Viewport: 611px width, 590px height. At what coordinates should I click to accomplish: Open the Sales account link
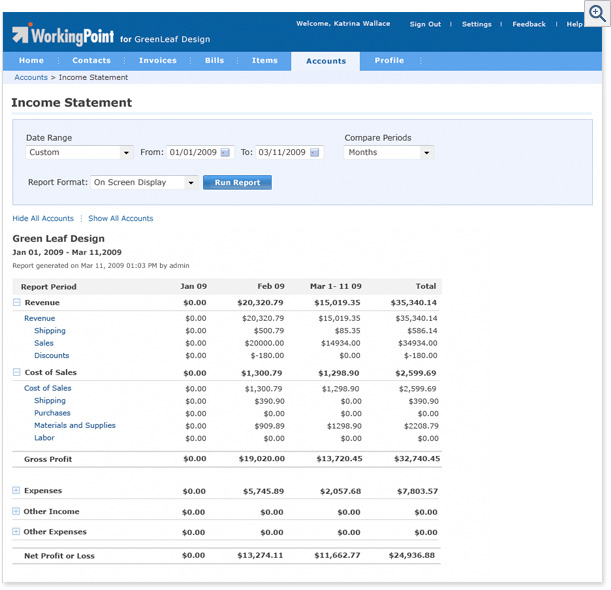[x=44, y=343]
